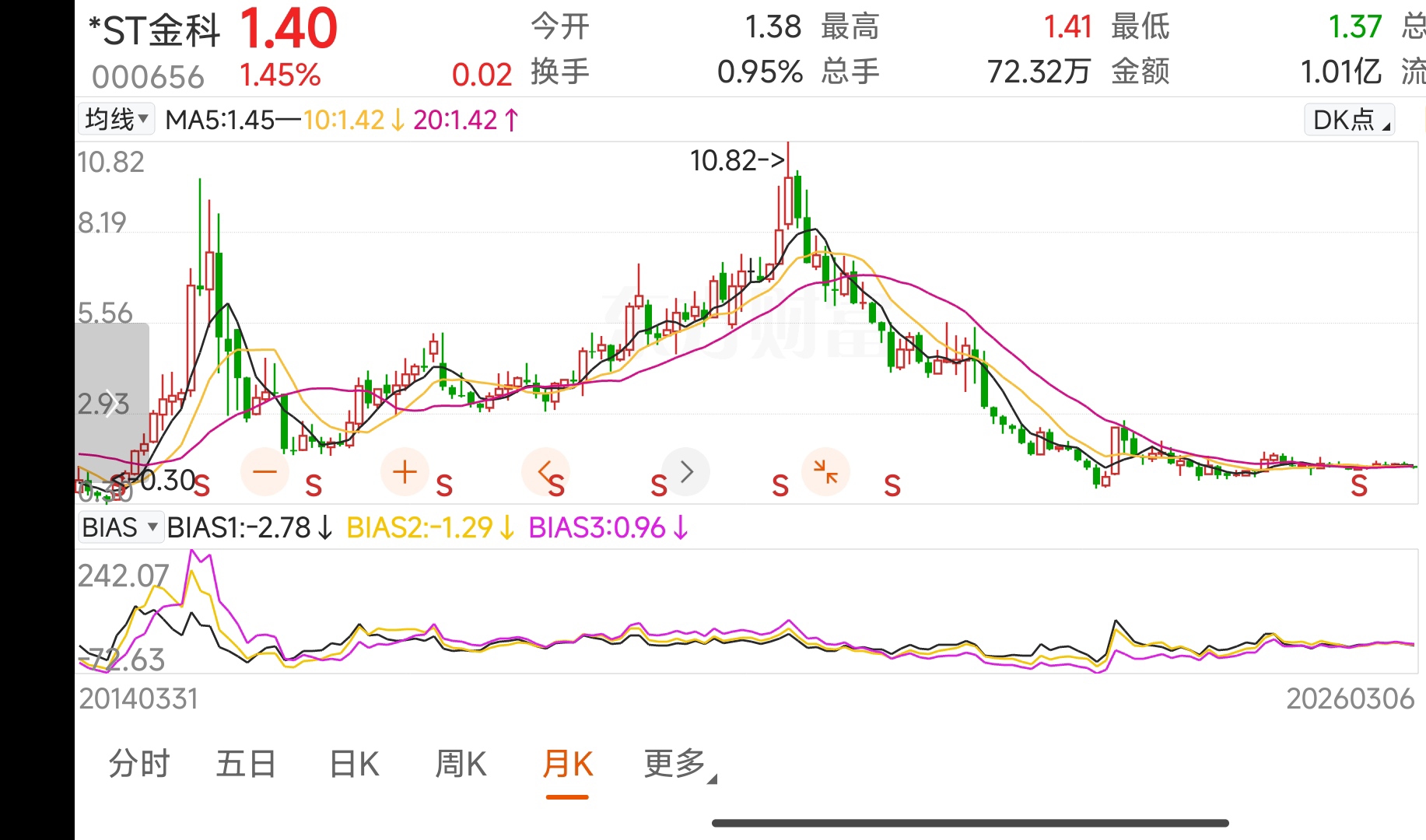Tap the 总手 72.32万 value
1426x840 pixels.
1039,72
